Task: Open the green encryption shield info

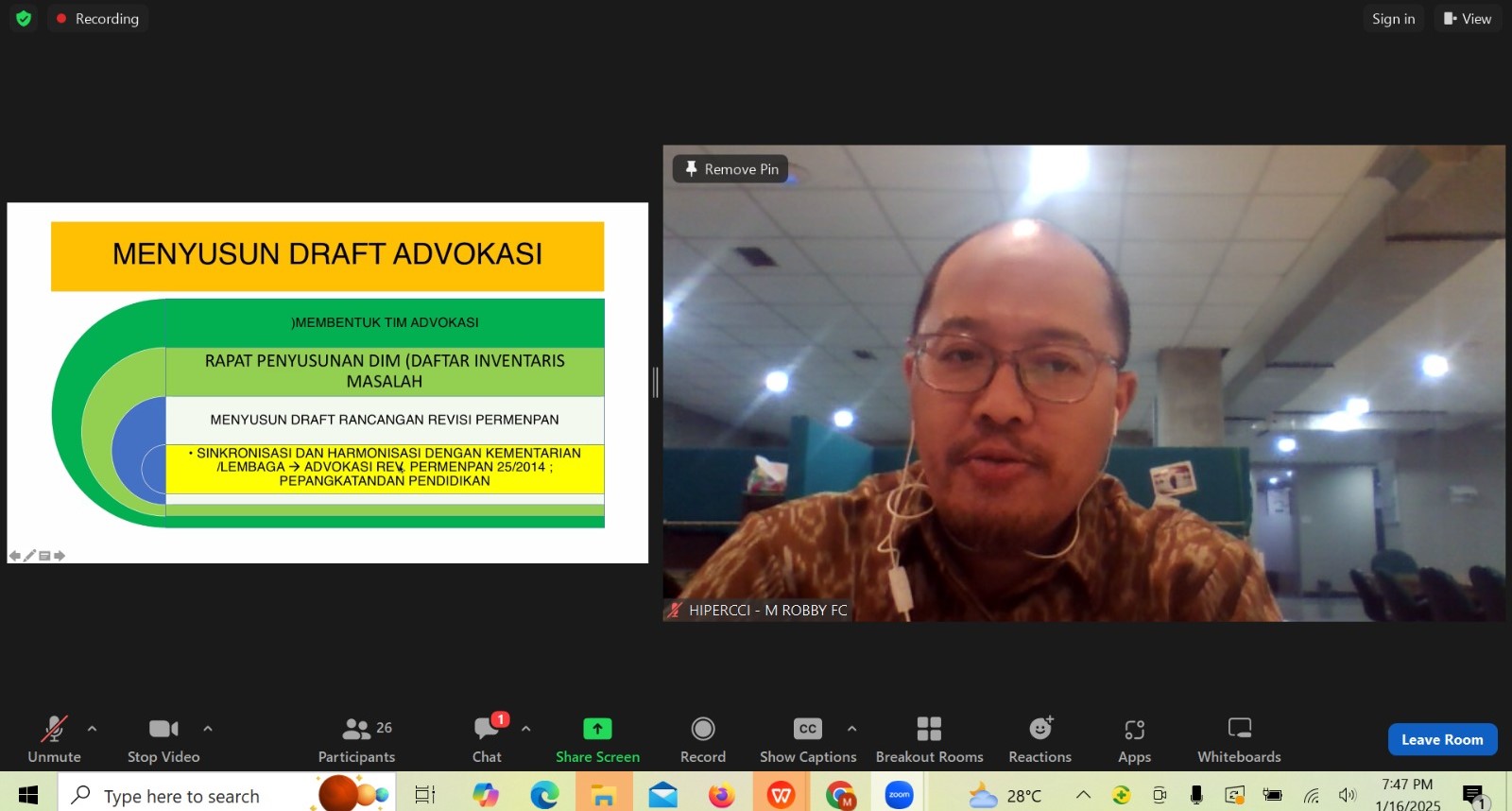Action: pos(24,18)
